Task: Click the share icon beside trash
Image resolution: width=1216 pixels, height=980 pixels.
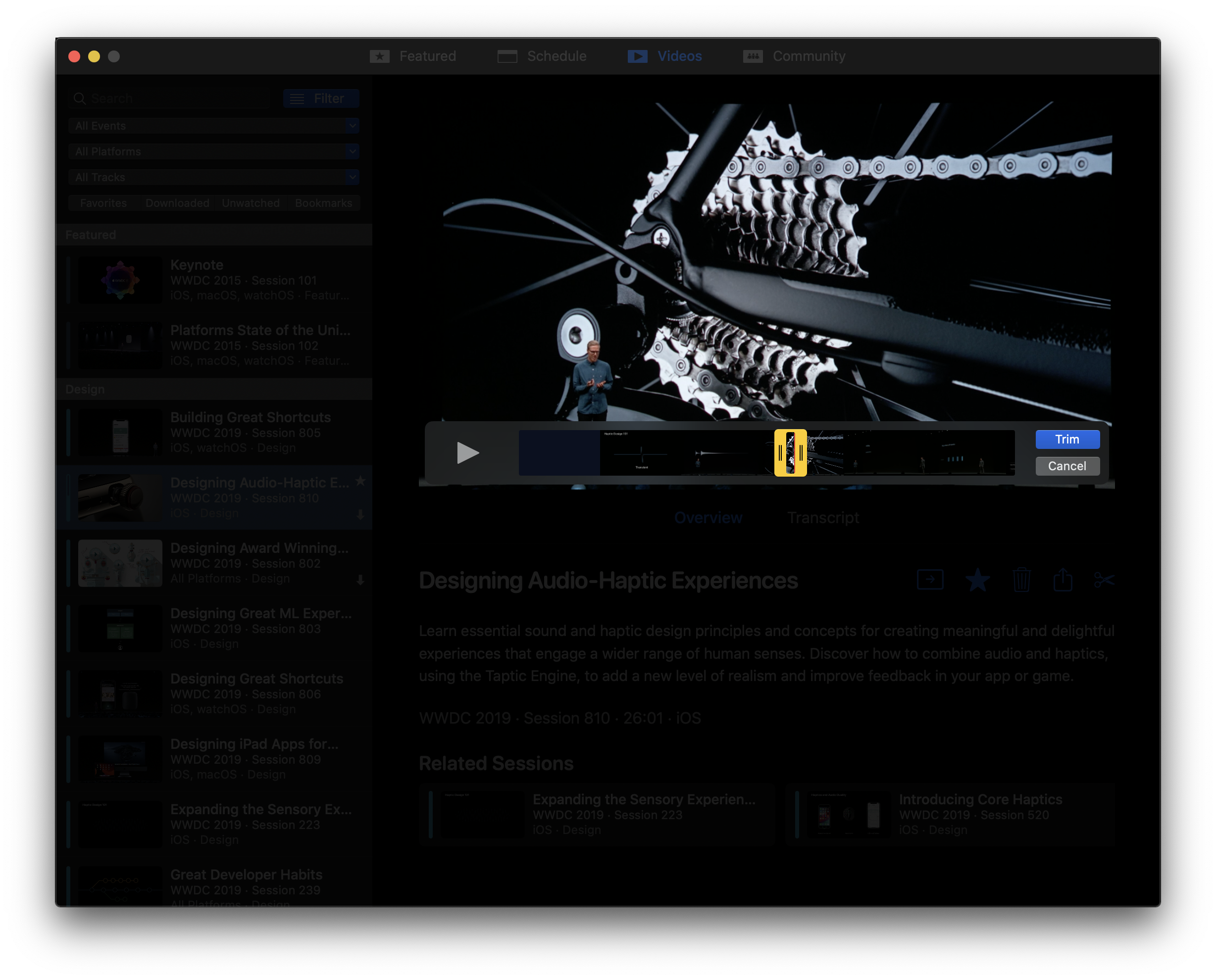Action: (1063, 580)
